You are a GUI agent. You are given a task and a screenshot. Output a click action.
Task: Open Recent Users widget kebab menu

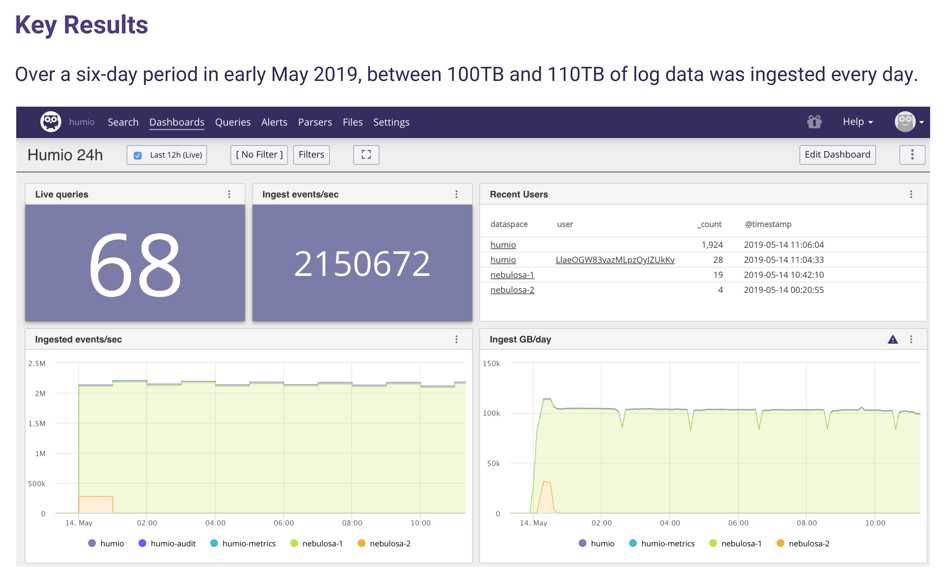coord(911,194)
